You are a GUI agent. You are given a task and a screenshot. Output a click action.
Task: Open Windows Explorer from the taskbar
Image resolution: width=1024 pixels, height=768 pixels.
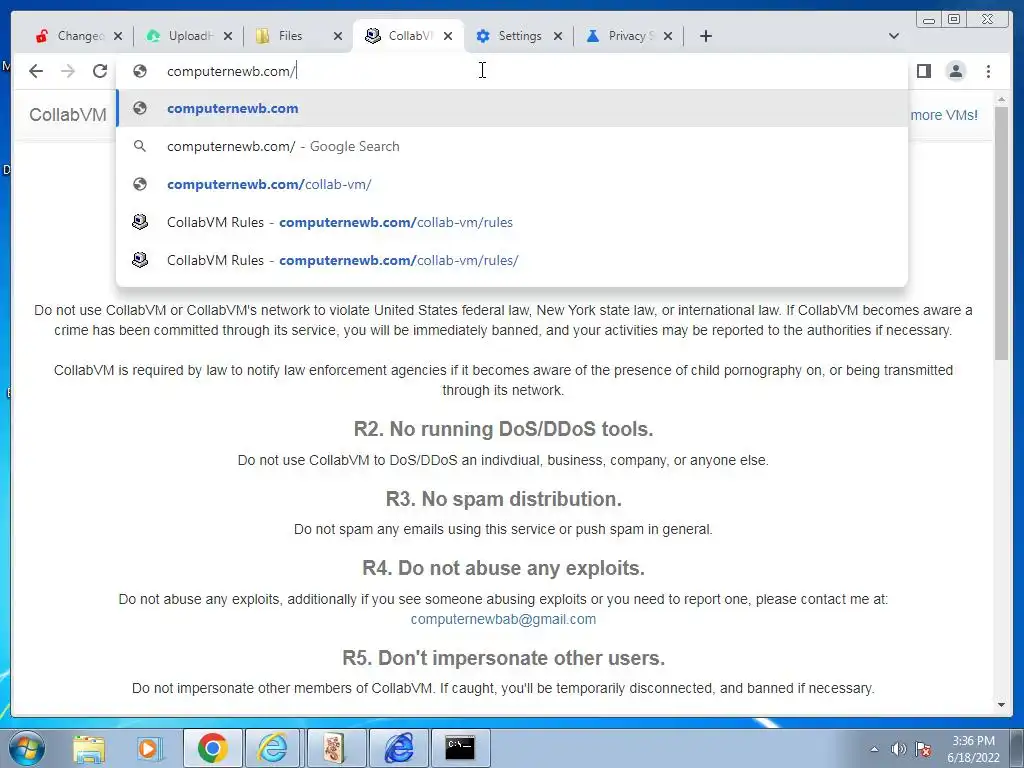(89, 748)
